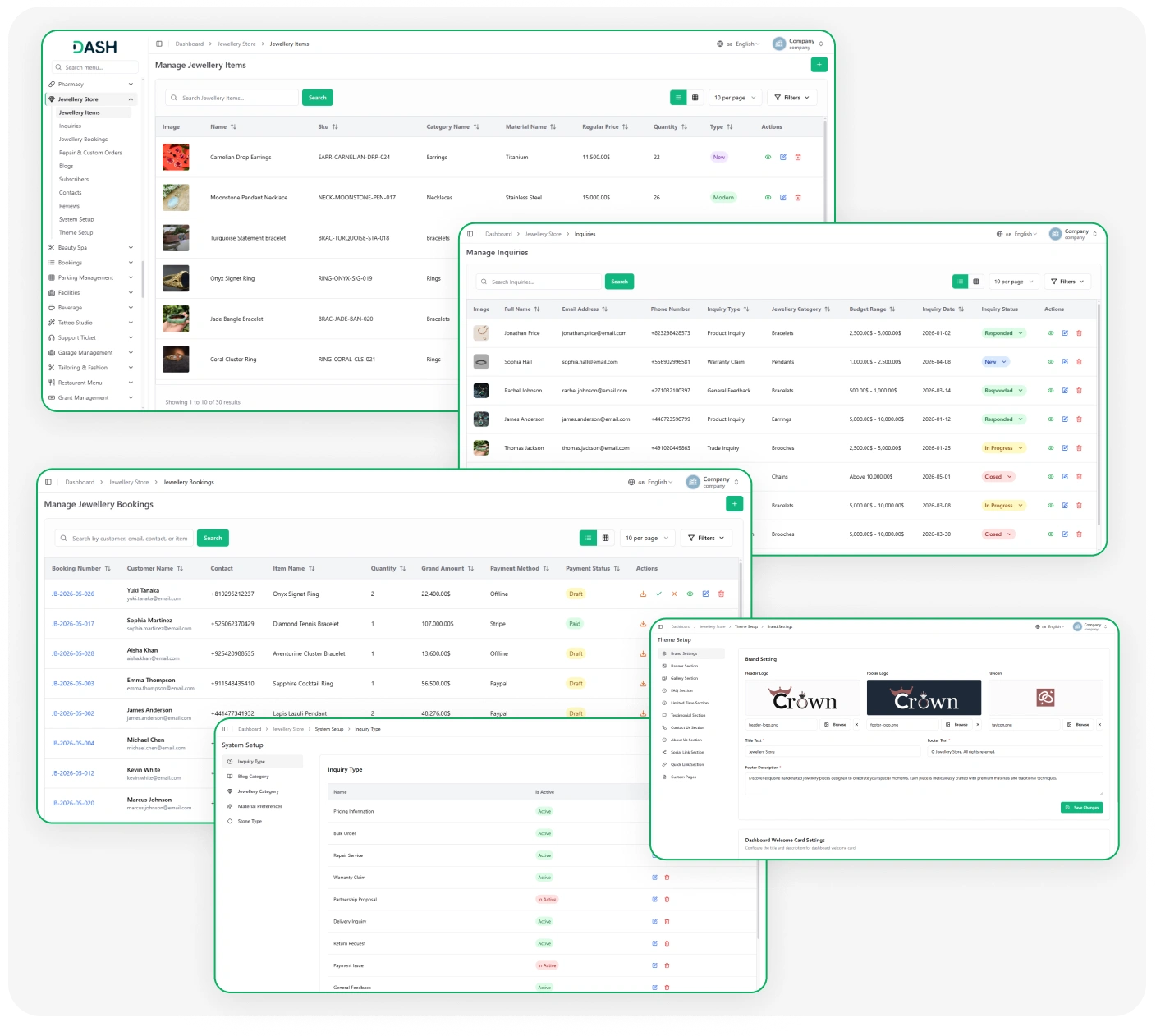View Jonathan Price inquiry eye icon
Image resolution: width=1156 pixels, height=1036 pixels.
tap(1050, 333)
